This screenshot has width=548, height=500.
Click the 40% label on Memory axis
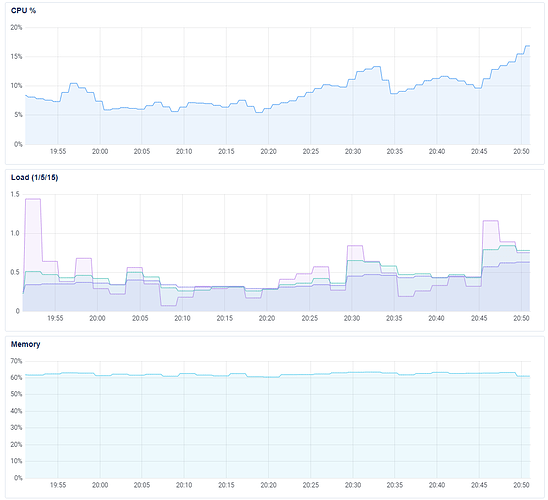pos(16,411)
